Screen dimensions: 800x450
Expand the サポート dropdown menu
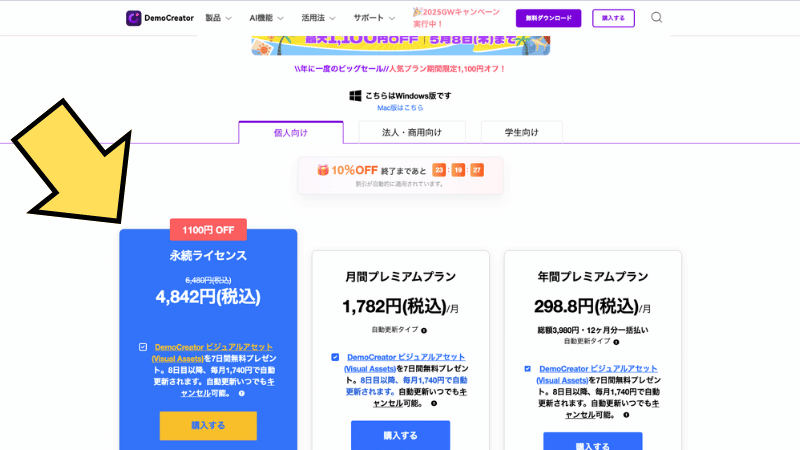[x=374, y=18]
